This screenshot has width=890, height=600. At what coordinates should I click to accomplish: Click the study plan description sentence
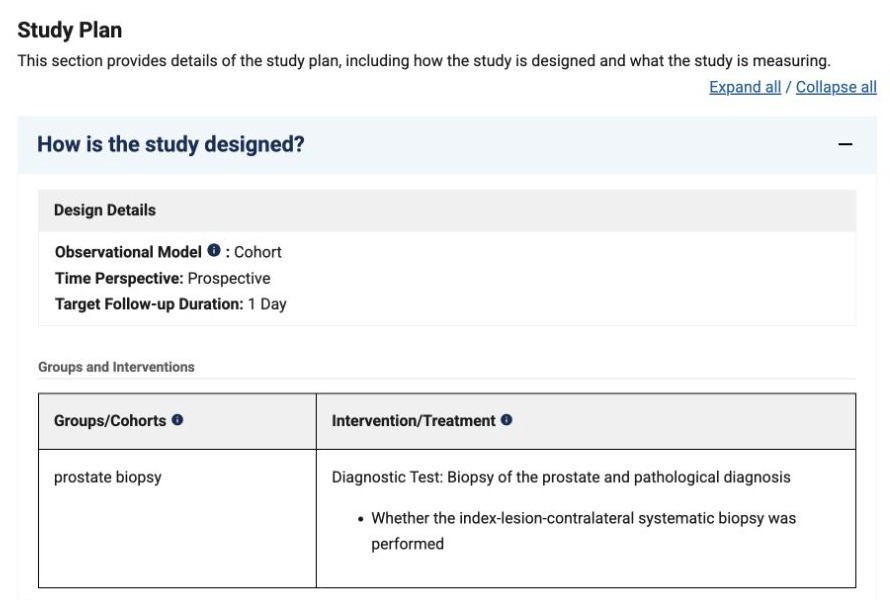(x=424, y=61)
